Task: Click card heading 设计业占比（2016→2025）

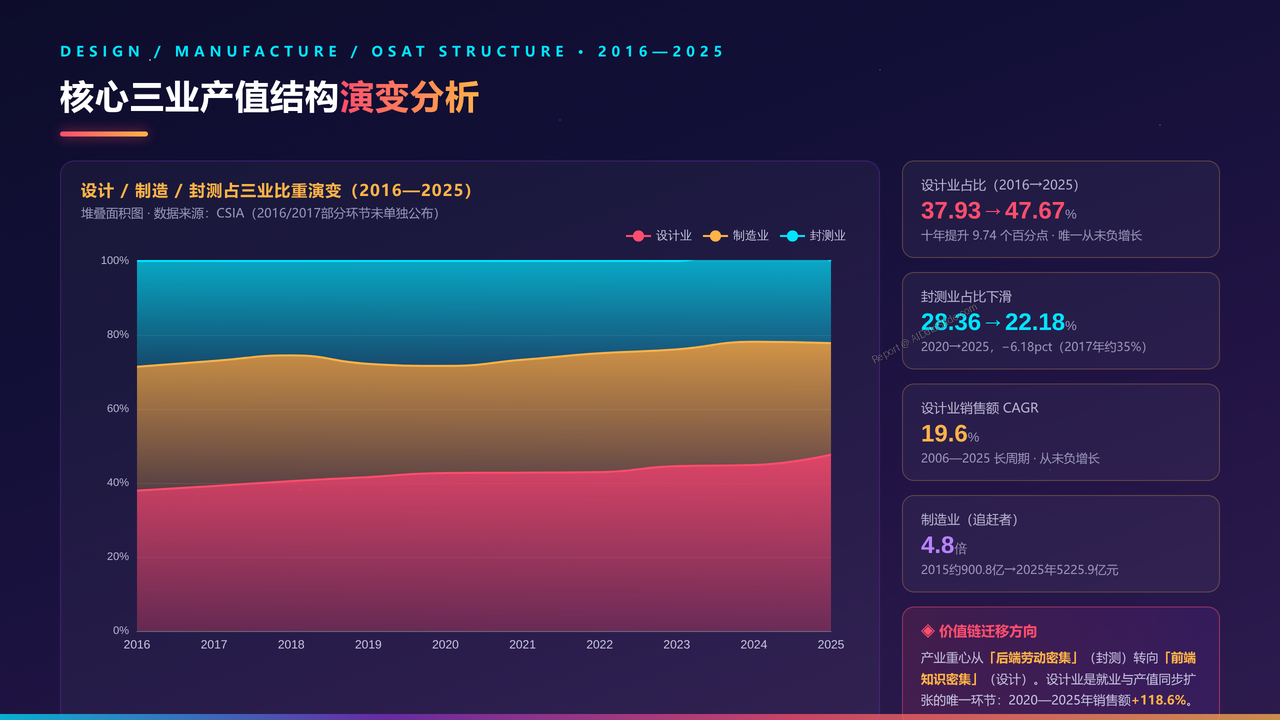Action: [x=1000, y=185]
